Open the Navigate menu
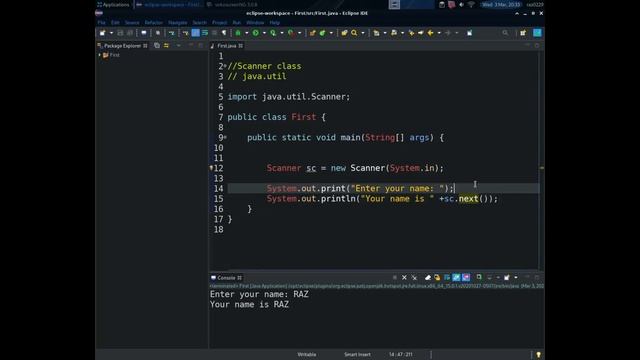Viewport: 640px width, 360px height. (x=178, y=22)
